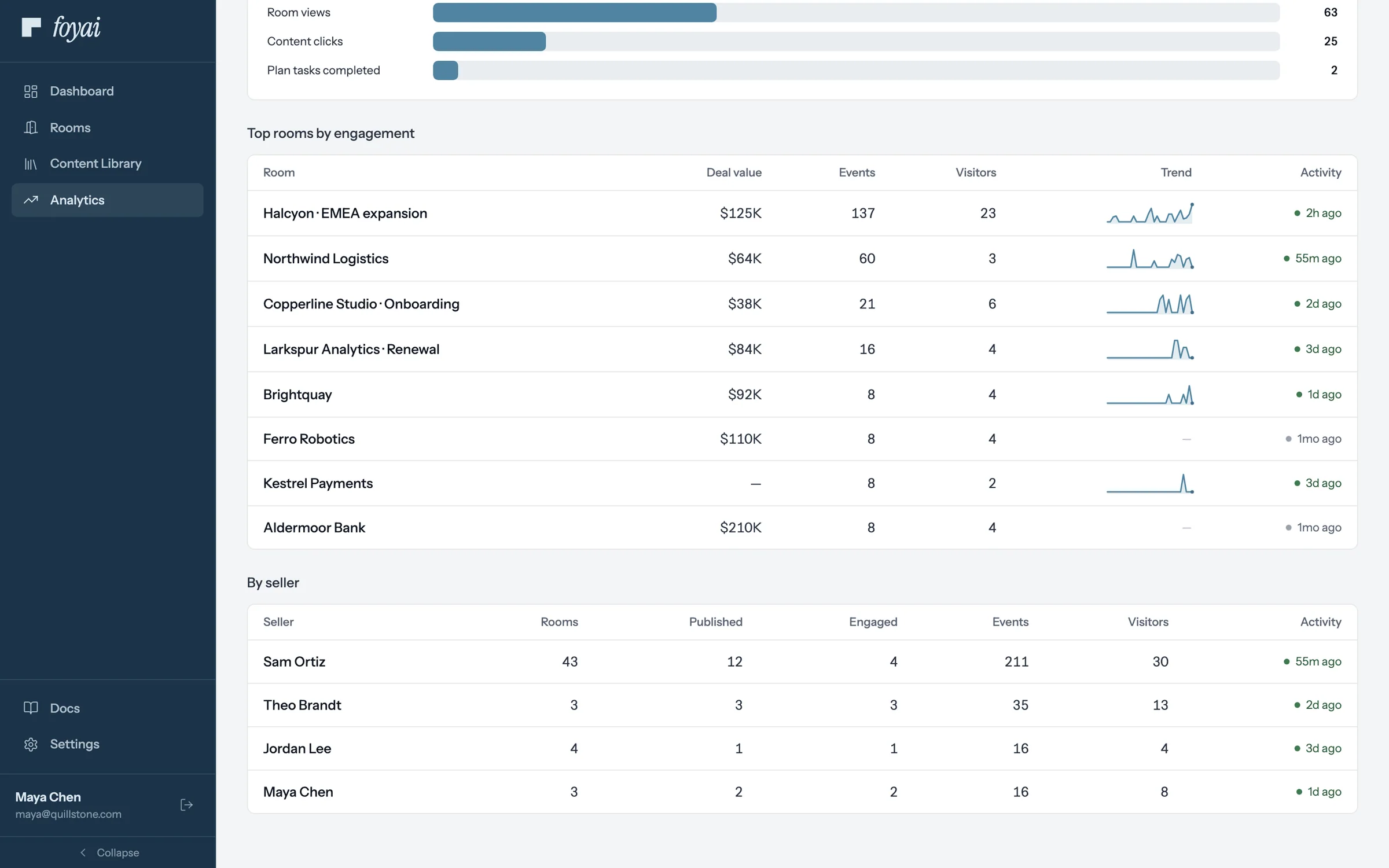Viewport: 1389px width, 868px height.
Task: Click the Room views progress bar
Action: point(856,12)
